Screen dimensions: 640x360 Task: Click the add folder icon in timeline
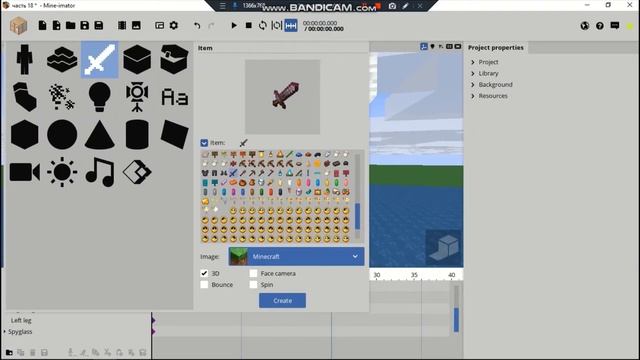click(9, 352)
